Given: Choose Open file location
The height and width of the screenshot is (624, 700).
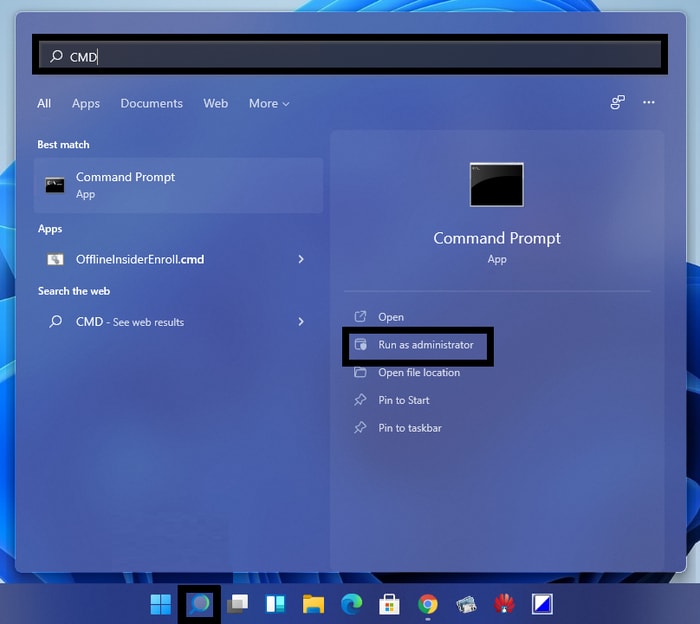Looking at the screenshot, I should pyautogui.click(x=418, y=373).
